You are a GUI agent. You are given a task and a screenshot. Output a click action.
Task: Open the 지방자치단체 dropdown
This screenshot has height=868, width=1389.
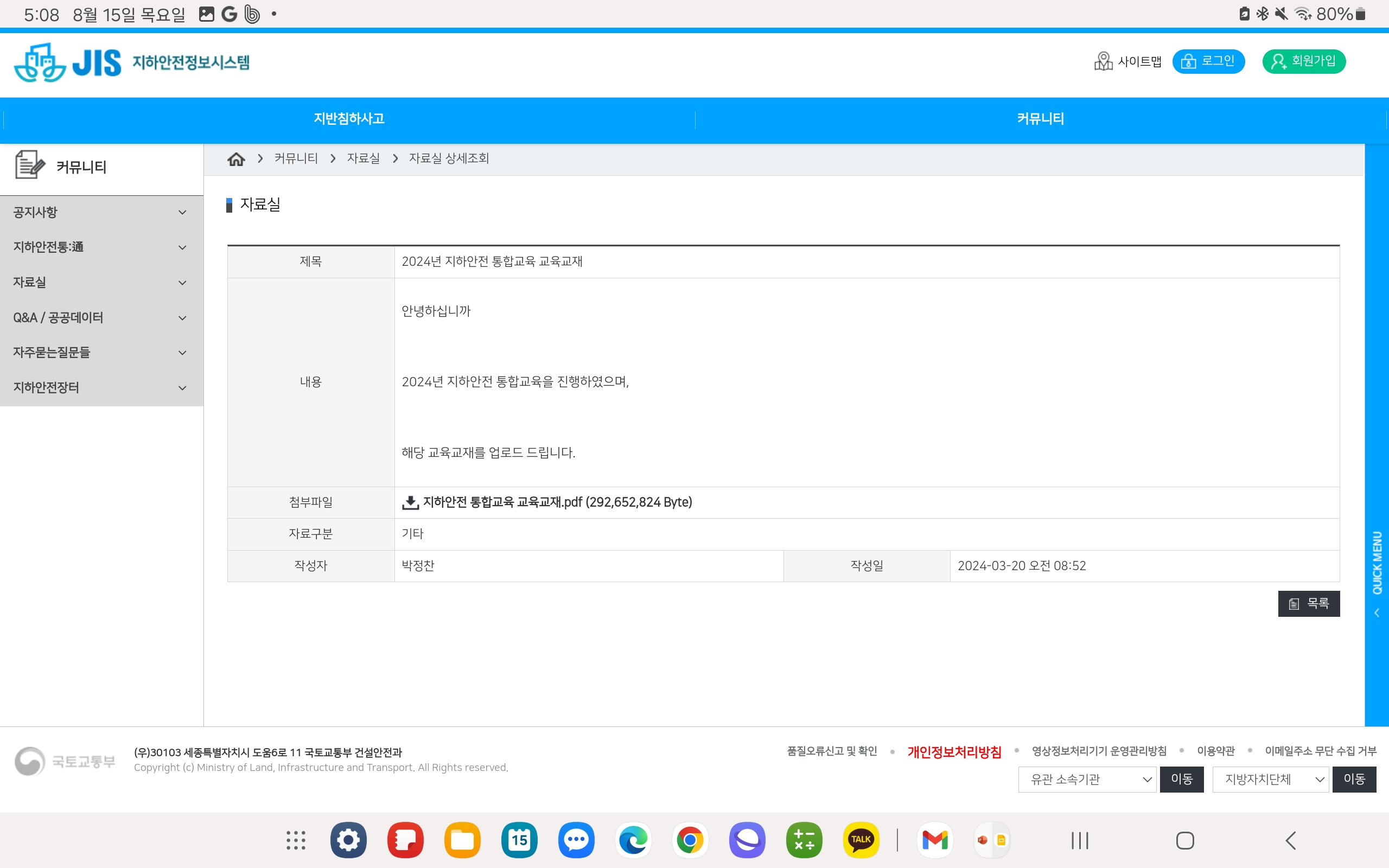(1270, 779)
